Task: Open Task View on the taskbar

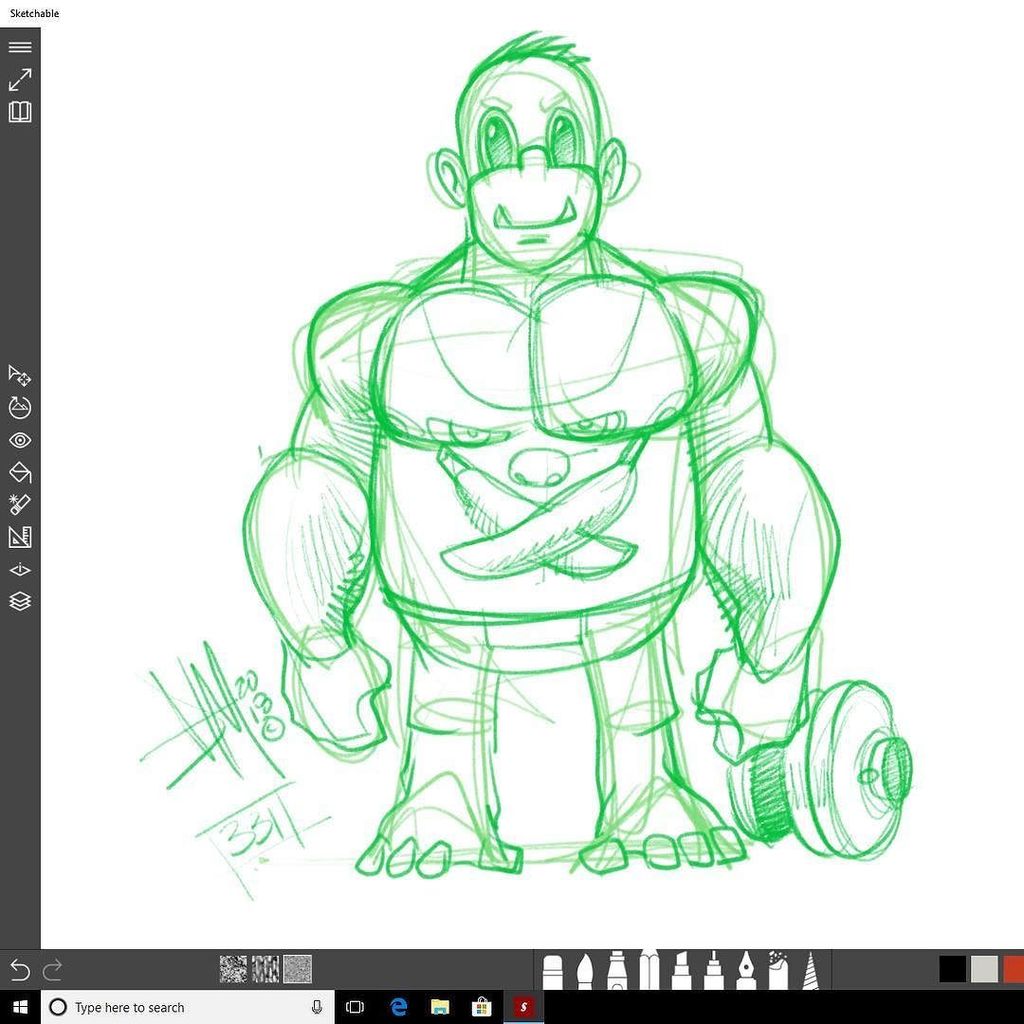Action: (x=355, y=1007)
